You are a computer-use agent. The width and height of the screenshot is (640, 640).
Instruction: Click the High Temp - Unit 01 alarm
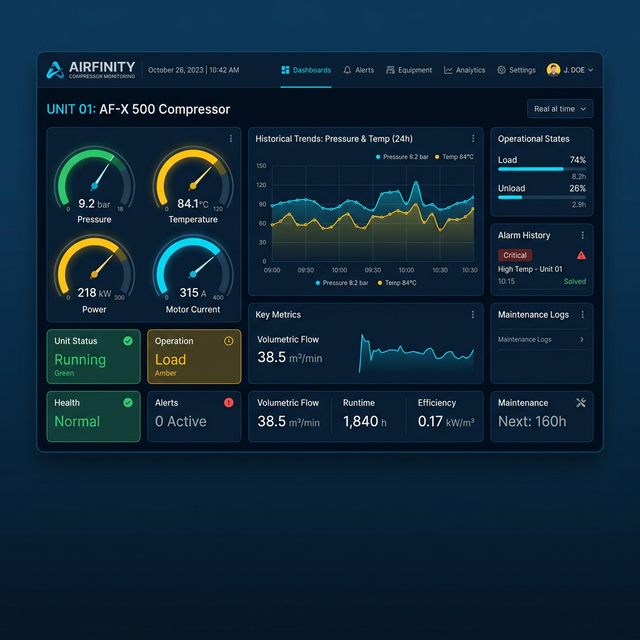(x=530, y=269)
